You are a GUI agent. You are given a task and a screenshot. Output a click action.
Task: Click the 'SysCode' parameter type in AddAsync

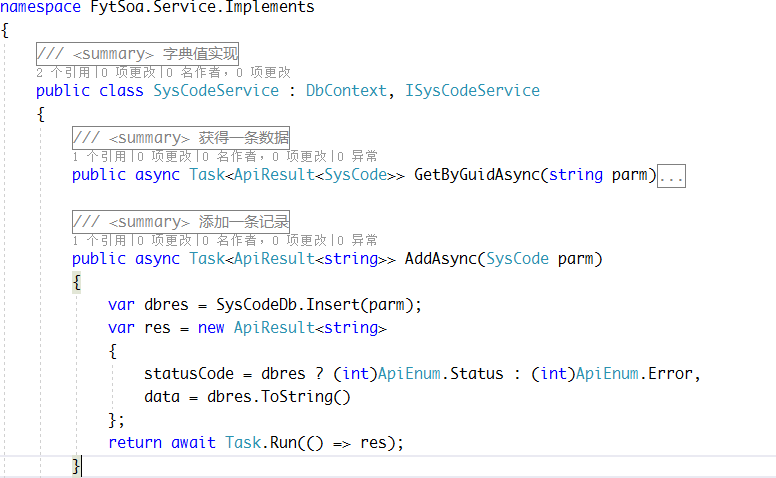click(x=517, y=259)
